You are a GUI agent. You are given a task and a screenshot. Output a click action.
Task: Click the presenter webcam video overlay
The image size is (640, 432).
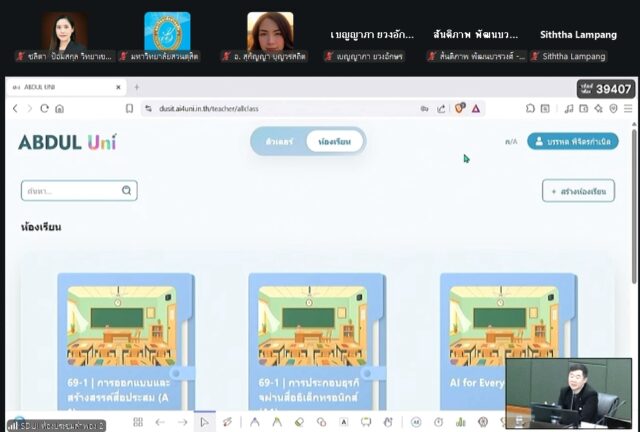point(569,394)
